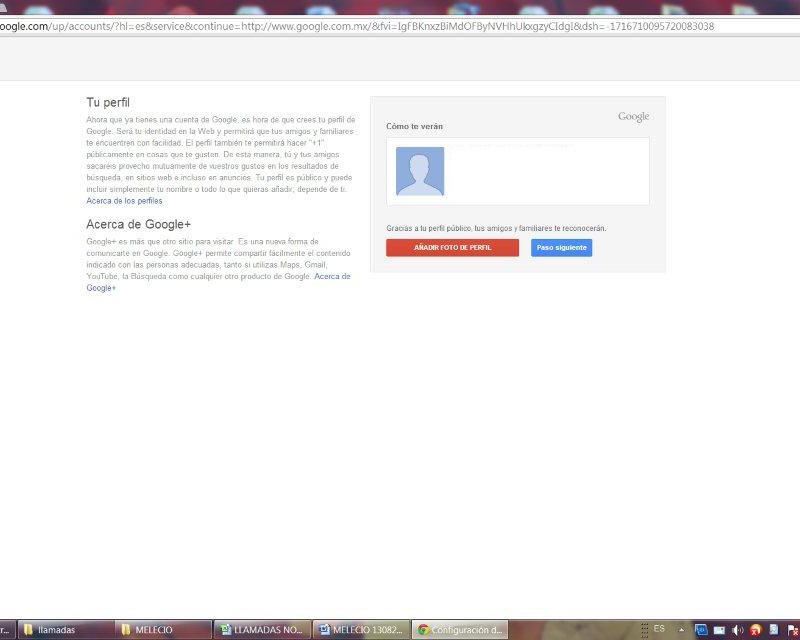Image resolution: width=800 pixels, height=640 pixels.
Task: Click the red AÑADIR FOTO DE PERFIL button
Action: pos(452,248)
